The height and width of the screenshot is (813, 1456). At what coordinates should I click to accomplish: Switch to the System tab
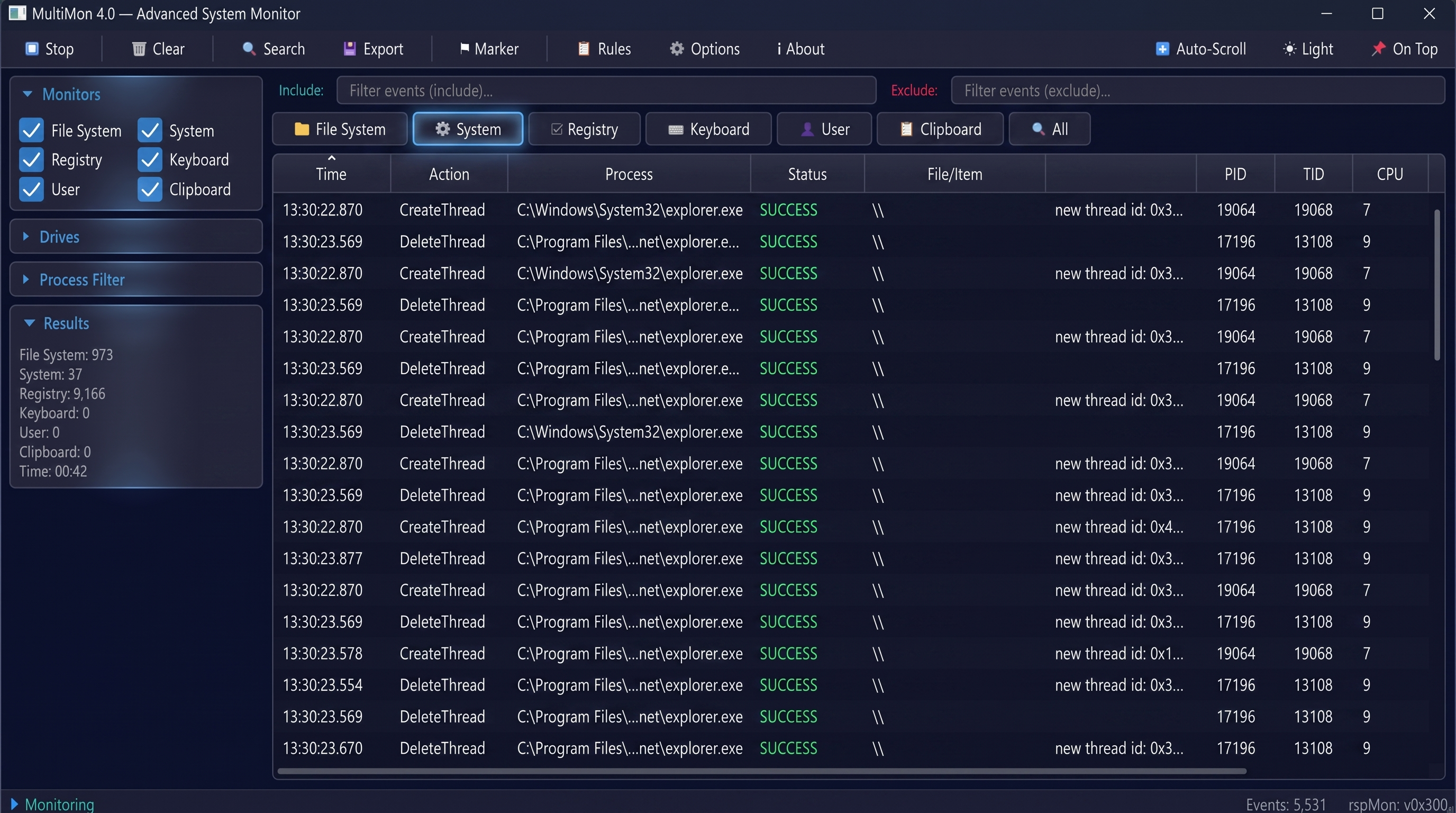468,130
